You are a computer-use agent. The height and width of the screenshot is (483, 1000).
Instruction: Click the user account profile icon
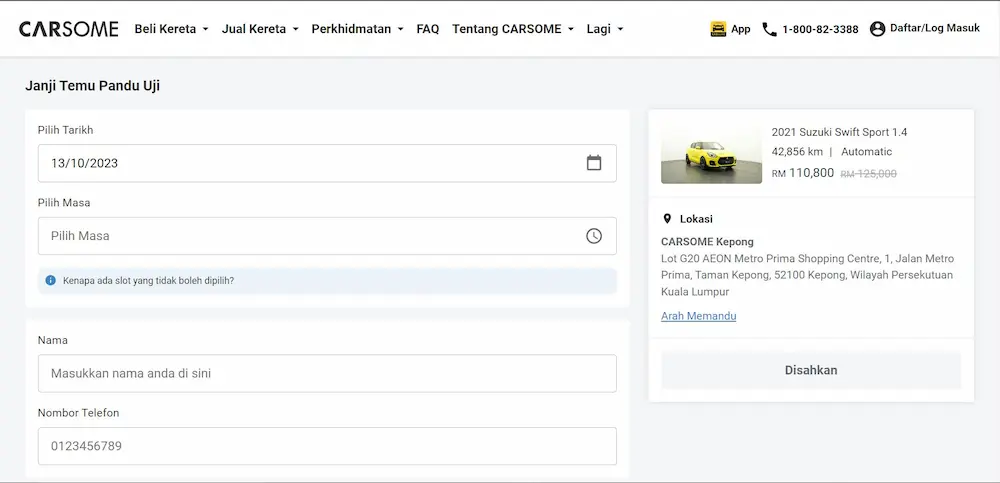878,29
